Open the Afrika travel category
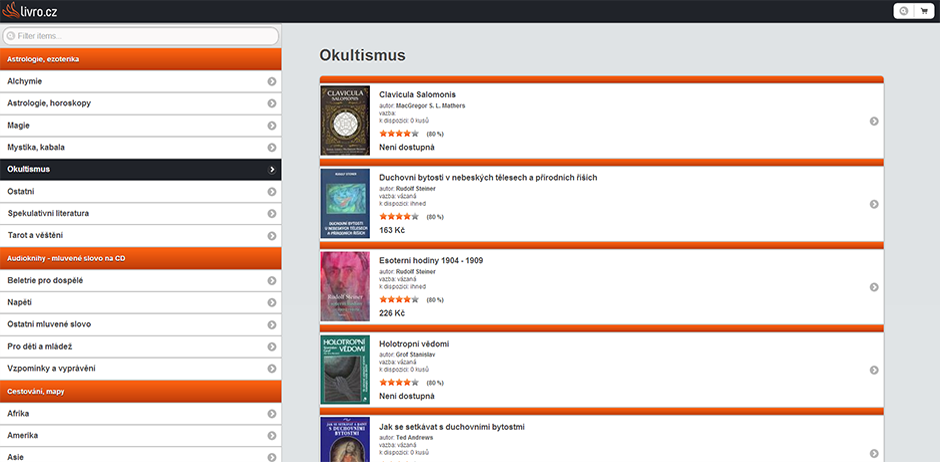This screenshot has height=462, width=940. click(x=141, y=413)
